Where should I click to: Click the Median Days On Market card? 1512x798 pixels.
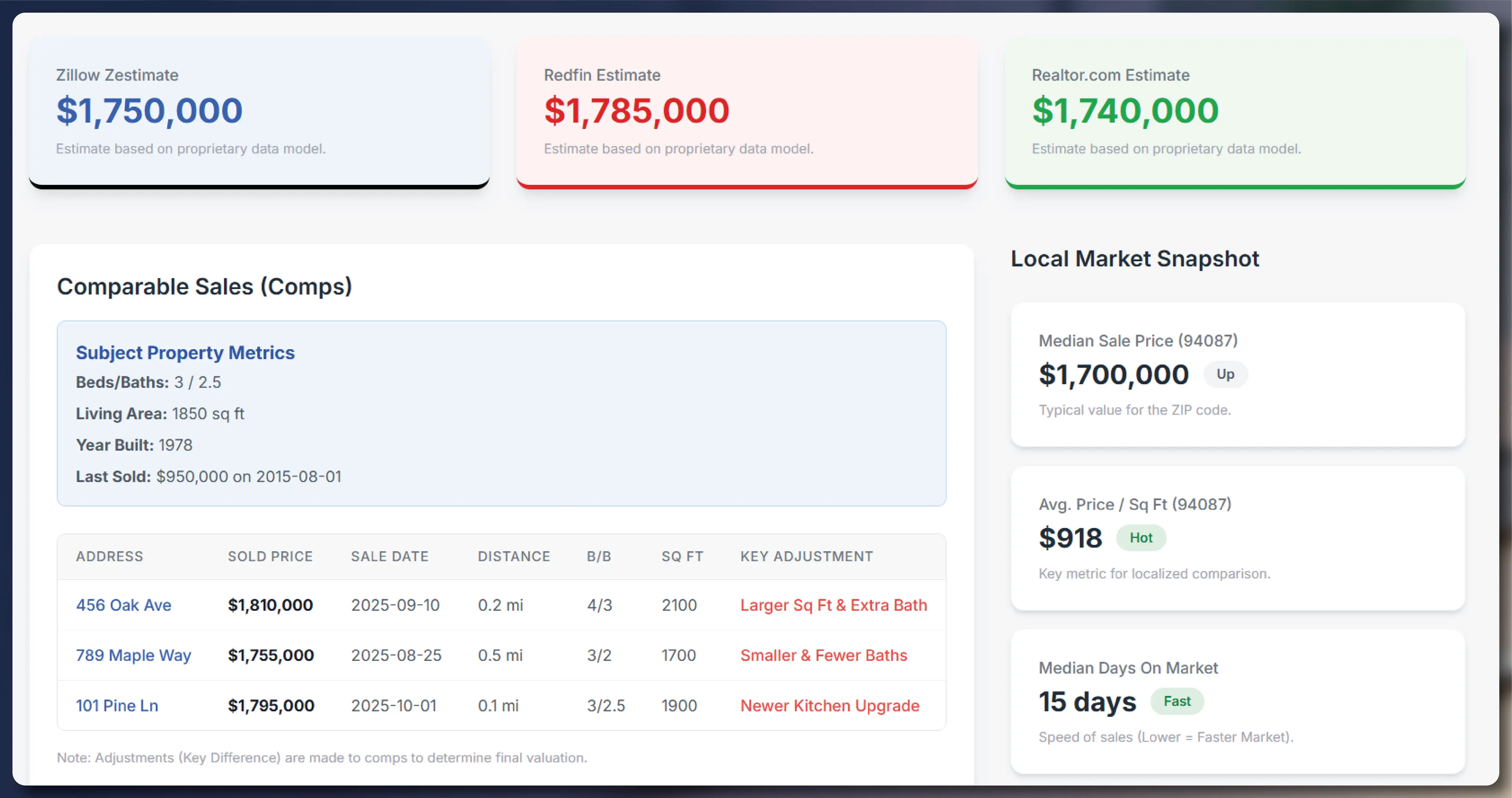pyautogui.click(x=1237, y=701)
